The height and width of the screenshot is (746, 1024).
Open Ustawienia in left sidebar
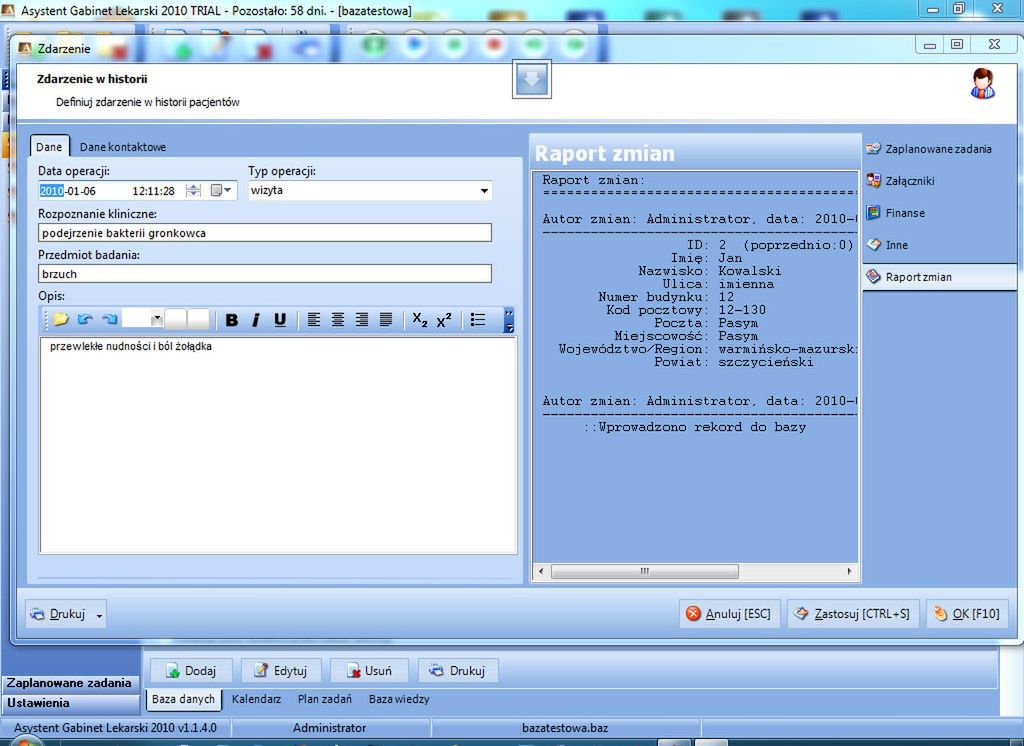click(70, 704)
